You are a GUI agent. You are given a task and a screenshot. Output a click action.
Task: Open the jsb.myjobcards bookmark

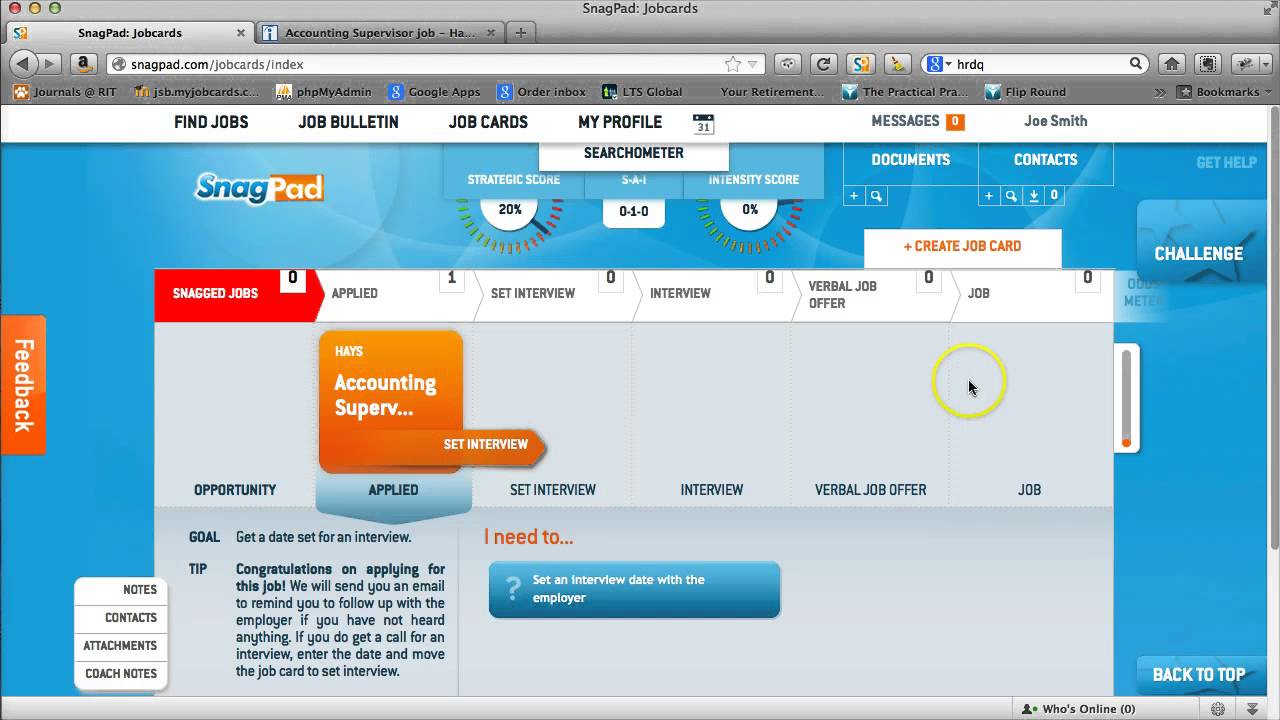coord(197,92)
